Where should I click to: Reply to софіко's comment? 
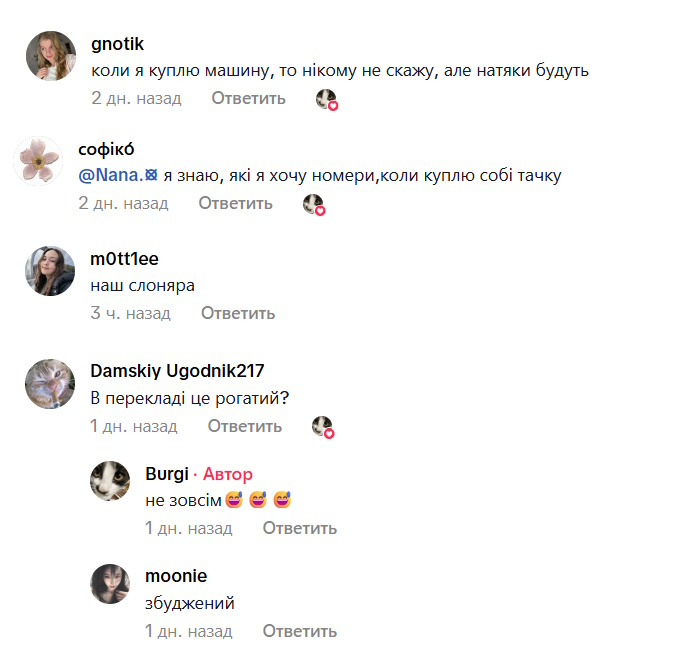[x=235, y=203]
